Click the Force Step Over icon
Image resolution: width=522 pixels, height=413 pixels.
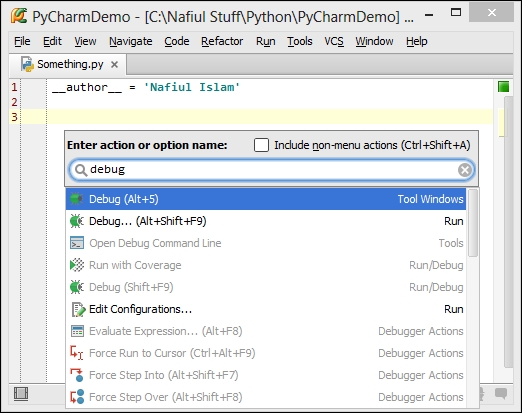tap(77, 397)
